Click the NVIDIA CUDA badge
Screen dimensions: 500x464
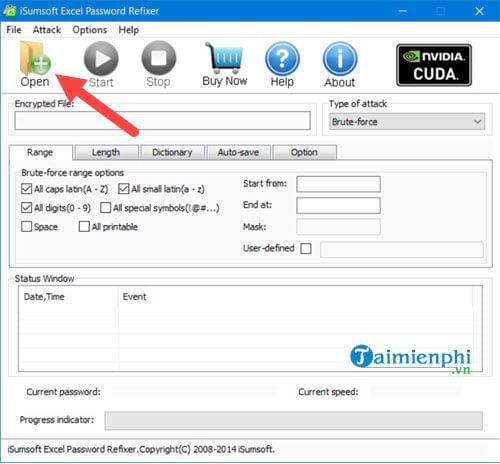434,65
